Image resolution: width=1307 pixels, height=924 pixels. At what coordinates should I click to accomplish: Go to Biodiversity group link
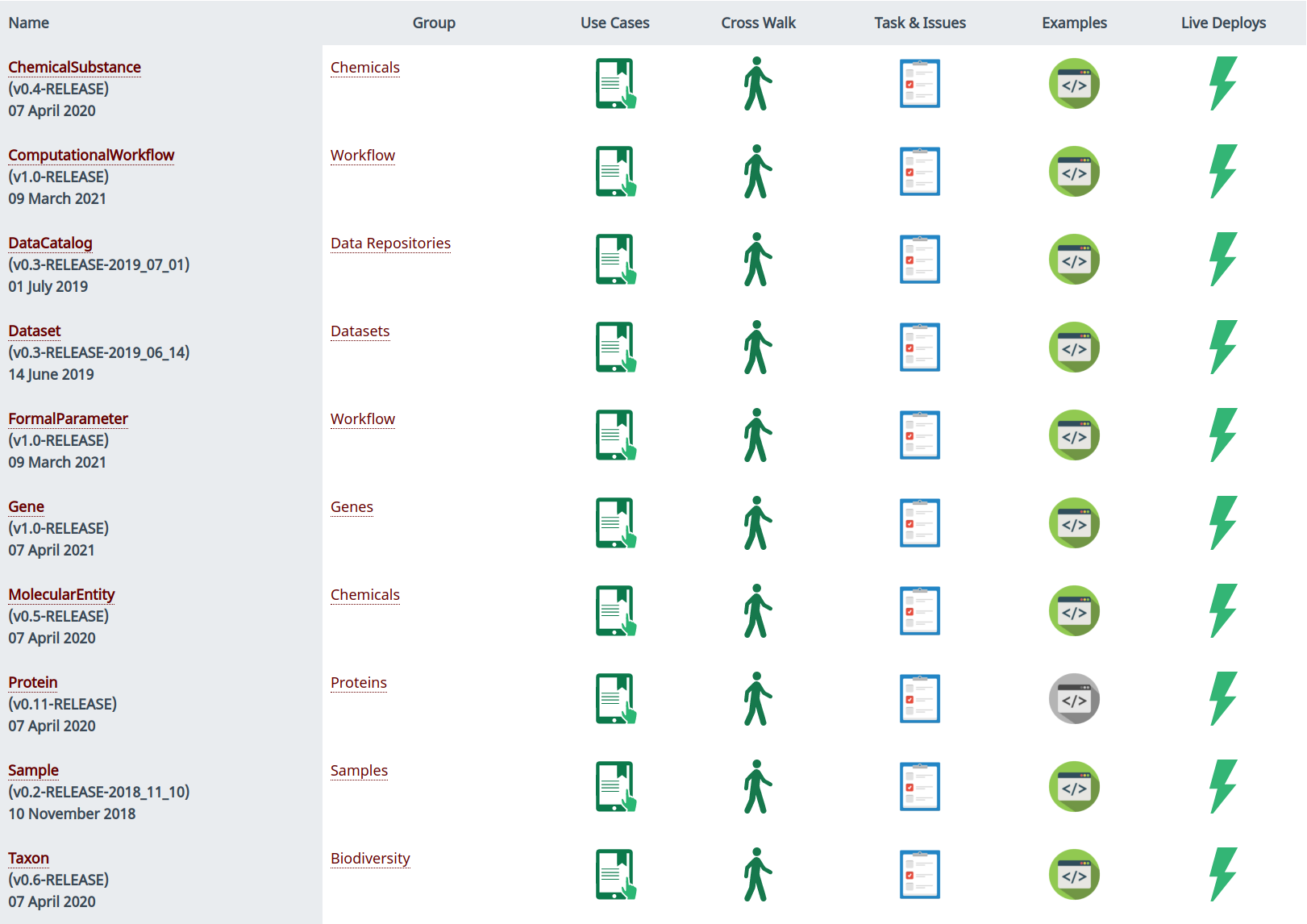pyautogui.click(x=370, y=858)
